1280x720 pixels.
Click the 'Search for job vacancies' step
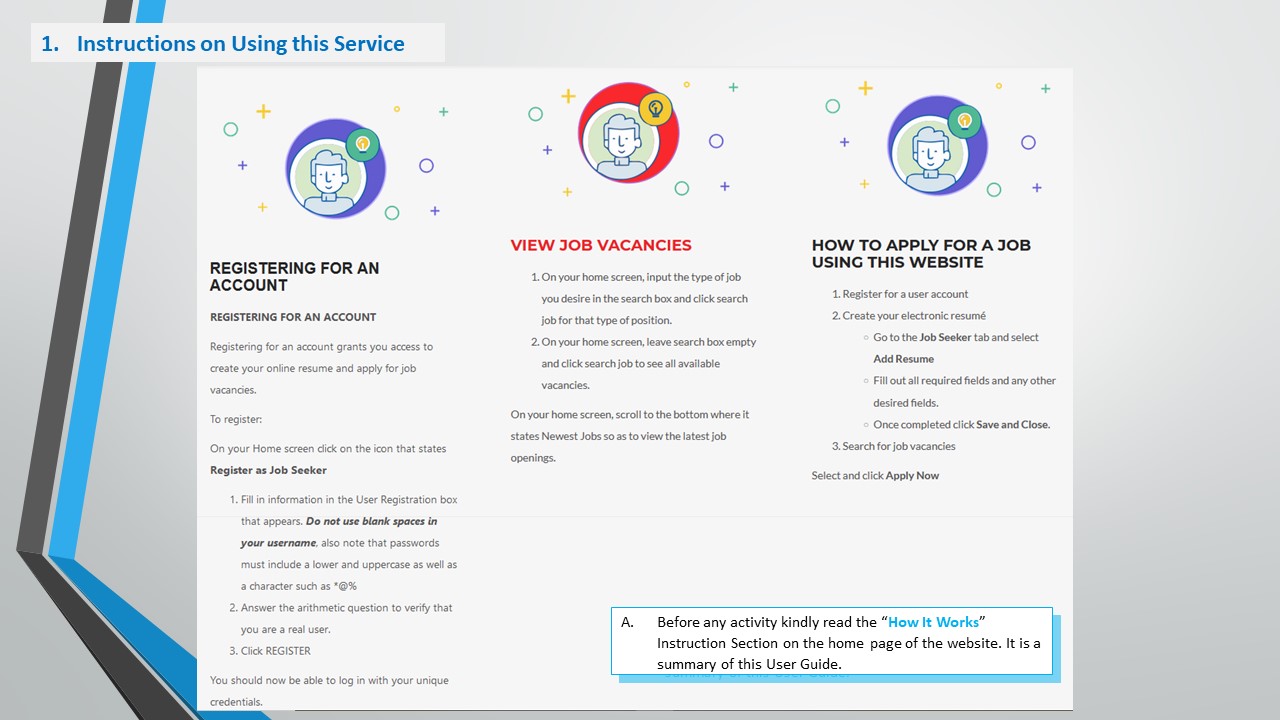[x=898, y=446]
